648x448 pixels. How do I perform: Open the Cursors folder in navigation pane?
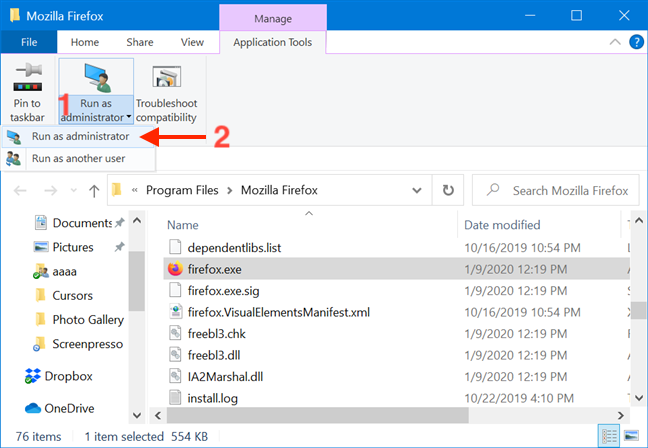(x=72, y=296)
